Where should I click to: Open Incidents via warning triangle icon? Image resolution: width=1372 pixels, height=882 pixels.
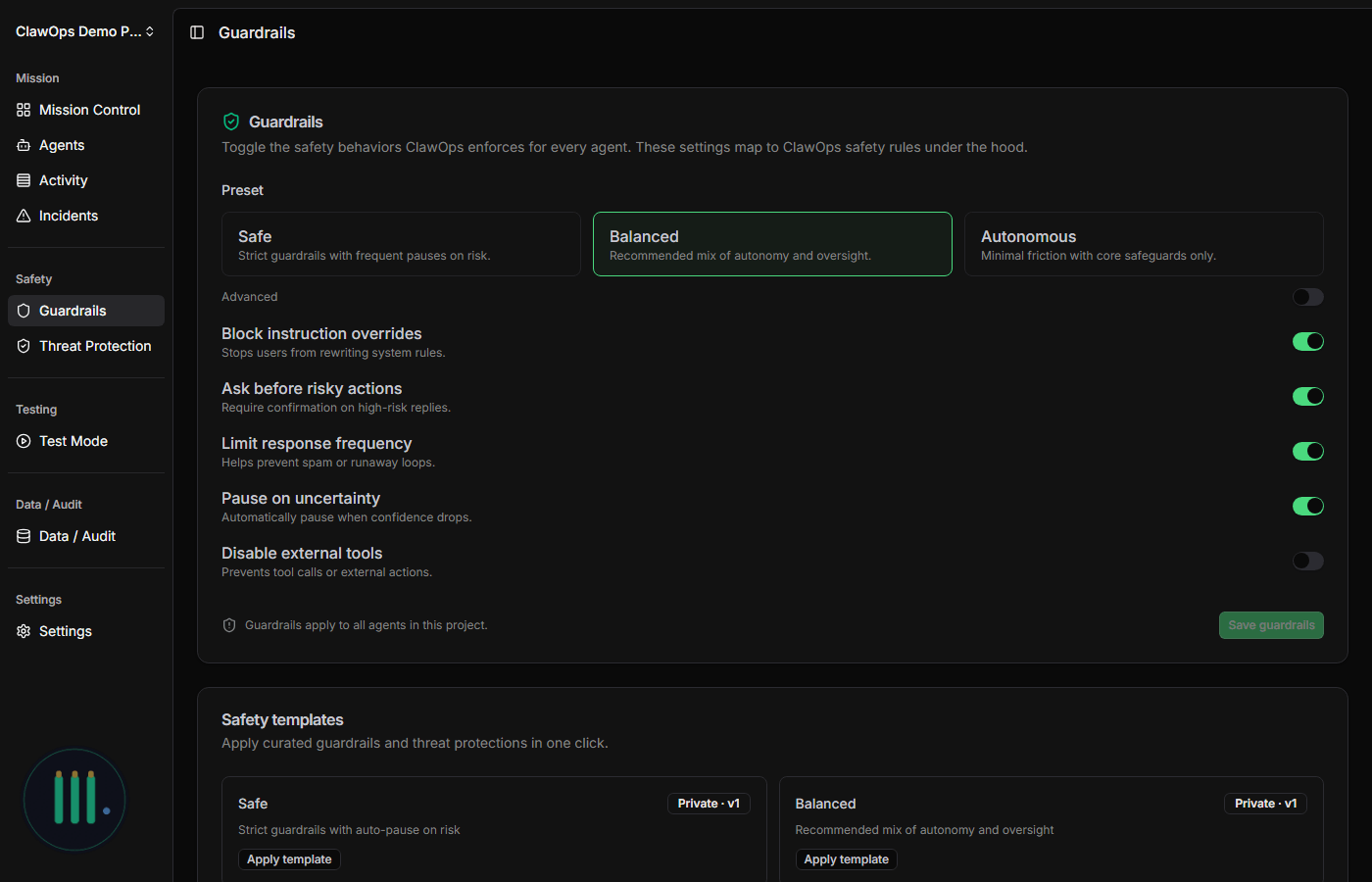pyautogui.click(x=24, y=216)
